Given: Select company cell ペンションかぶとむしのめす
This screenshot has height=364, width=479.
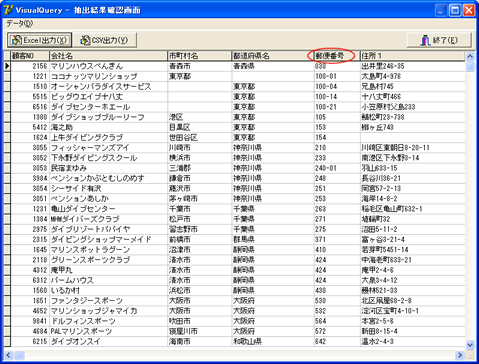Looking at the screenshot, I should point(108,178).
